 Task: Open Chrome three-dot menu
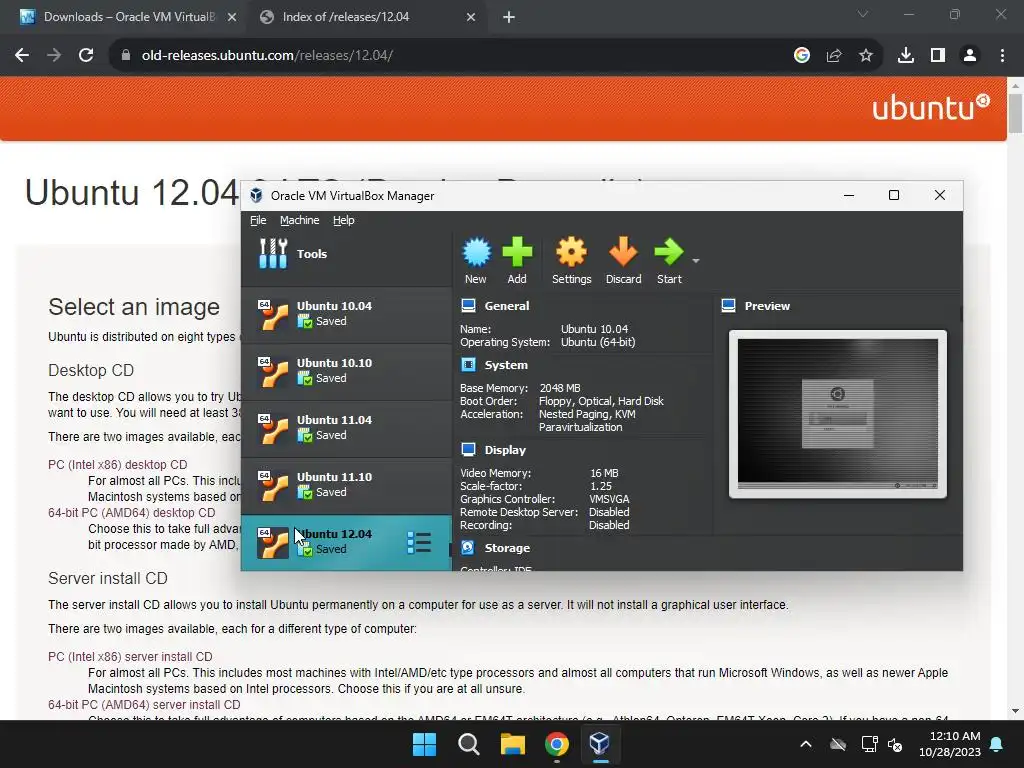pos(1002,56)
